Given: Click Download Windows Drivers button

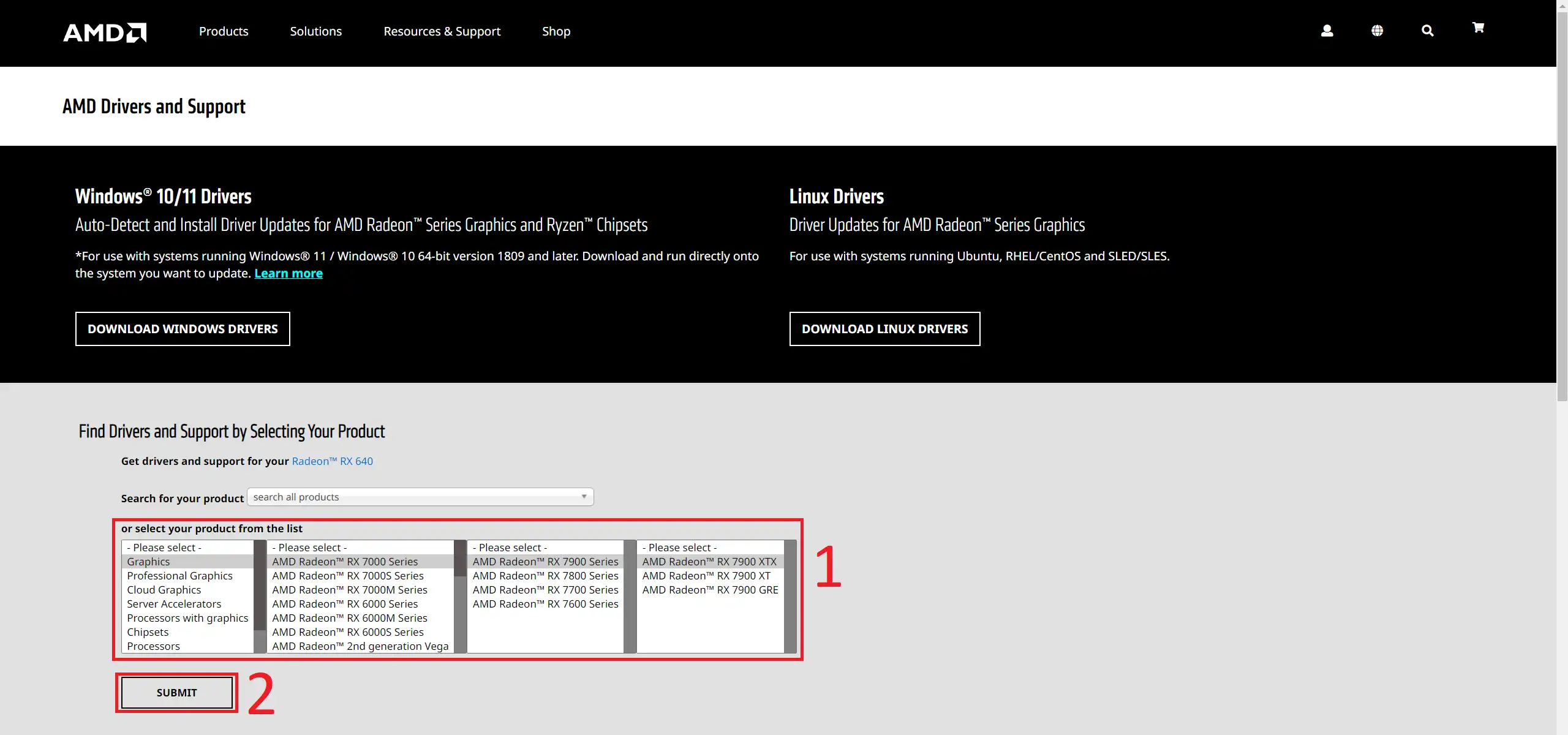Looking at the screenshot, I should click(183, 329).
